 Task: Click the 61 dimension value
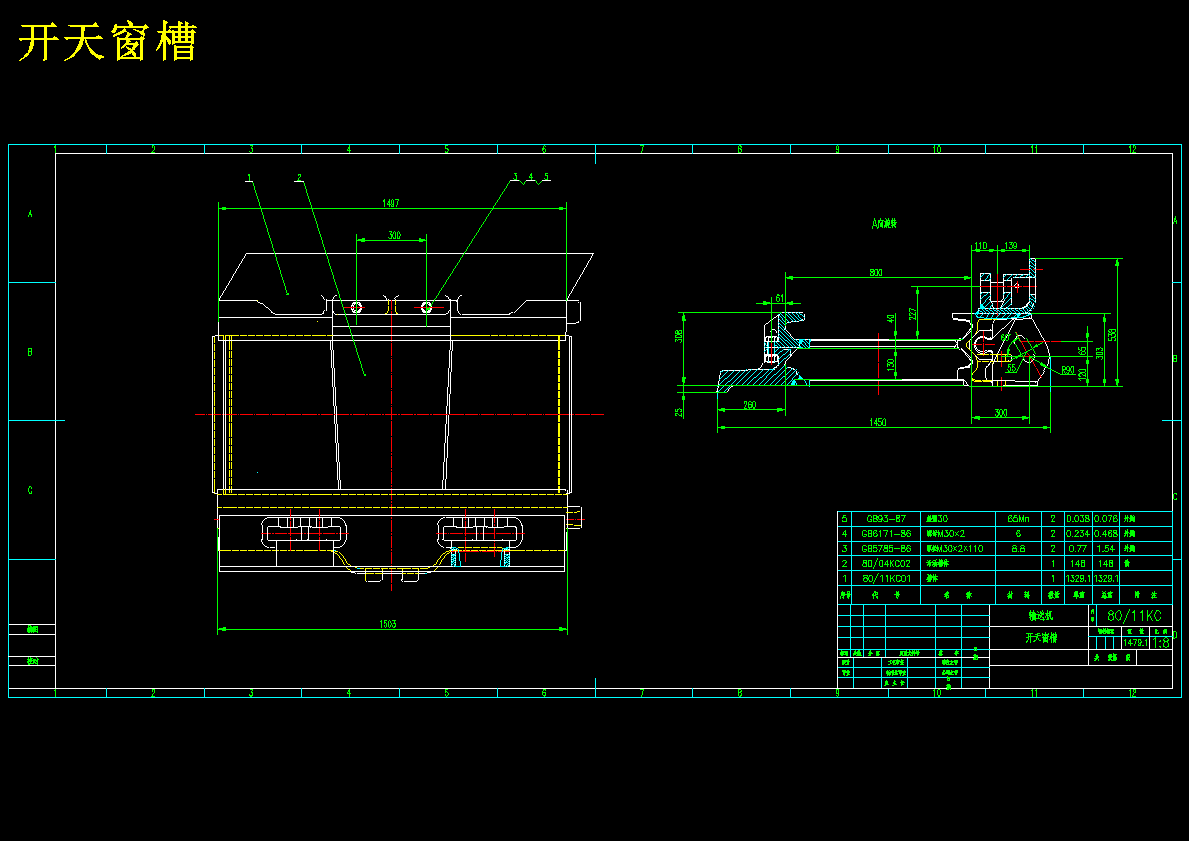780,298
